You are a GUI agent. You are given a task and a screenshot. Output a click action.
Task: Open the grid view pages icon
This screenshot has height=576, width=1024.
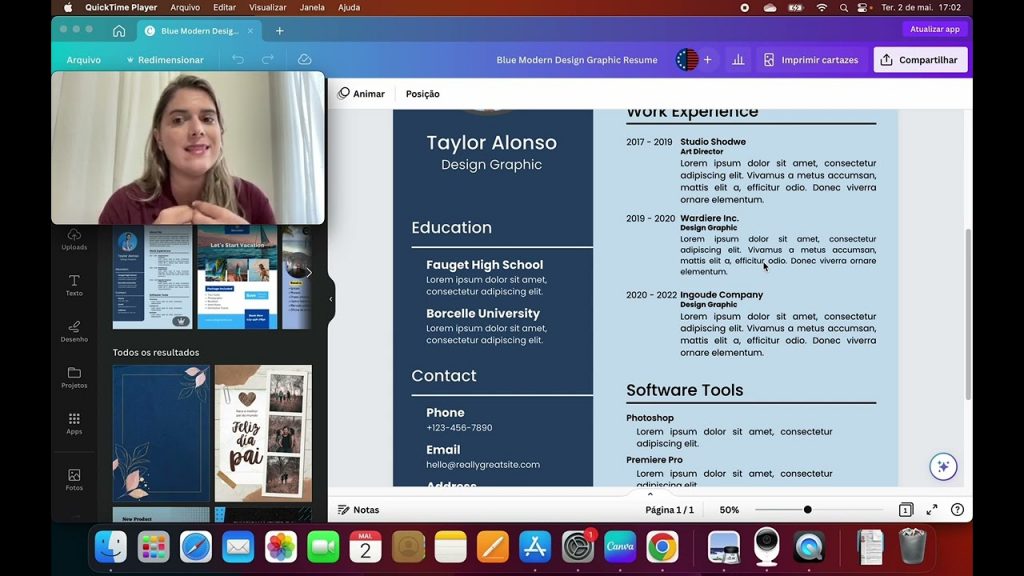coord(906,509)
